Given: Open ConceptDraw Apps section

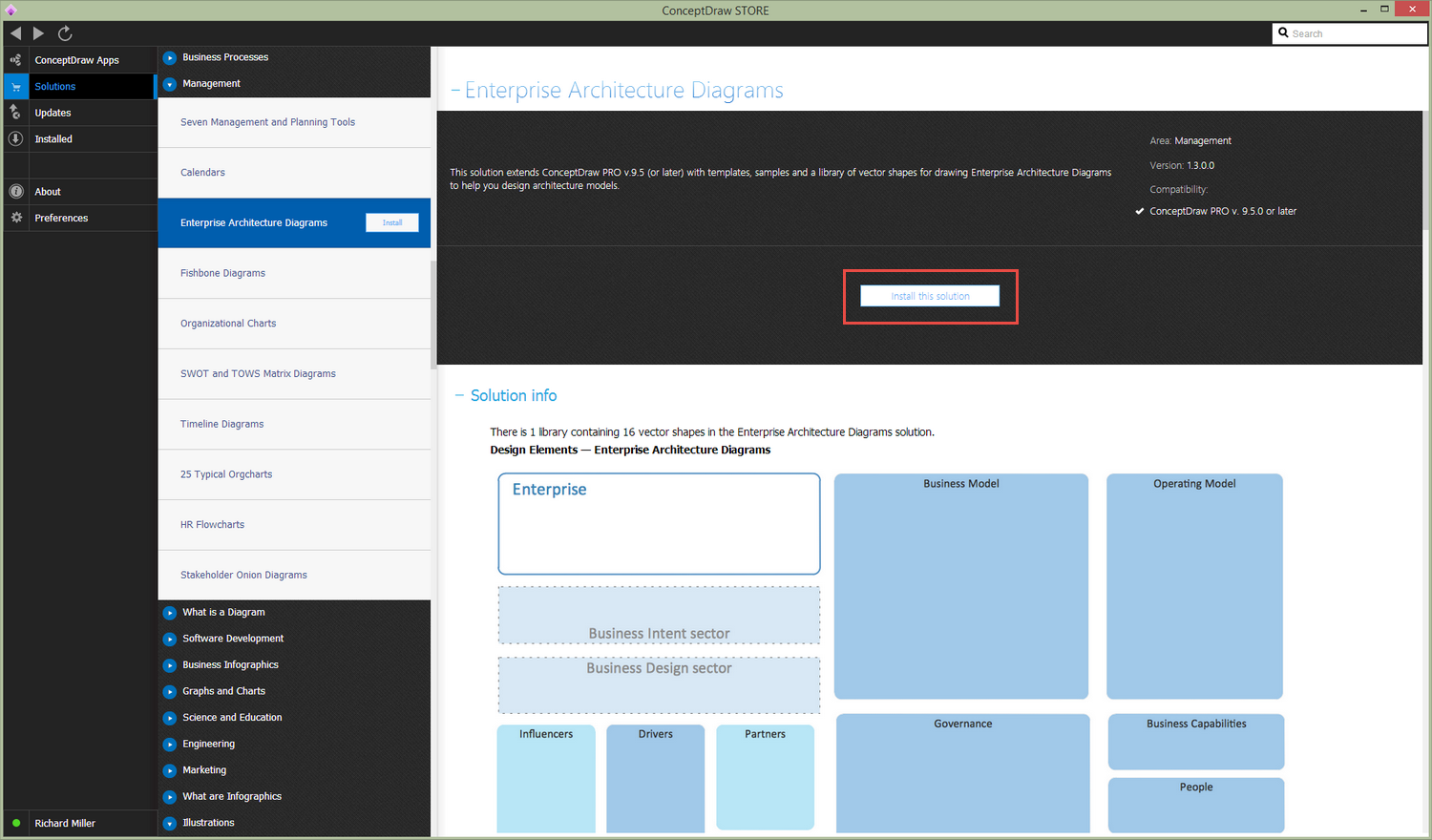Looking at the screenshot, I should 77,60.
